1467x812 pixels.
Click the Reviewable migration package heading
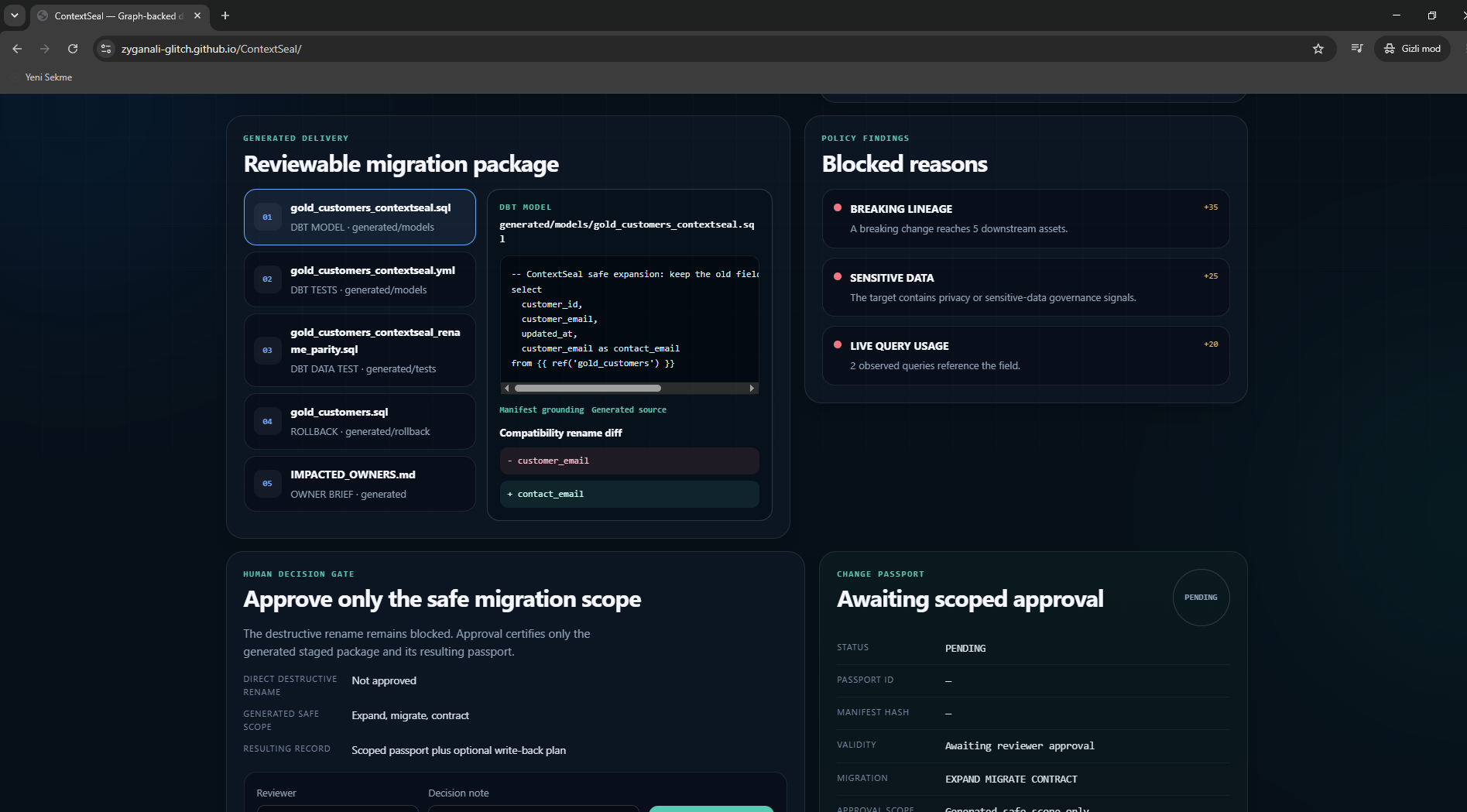pyautogui.click(x=401, y=164)
